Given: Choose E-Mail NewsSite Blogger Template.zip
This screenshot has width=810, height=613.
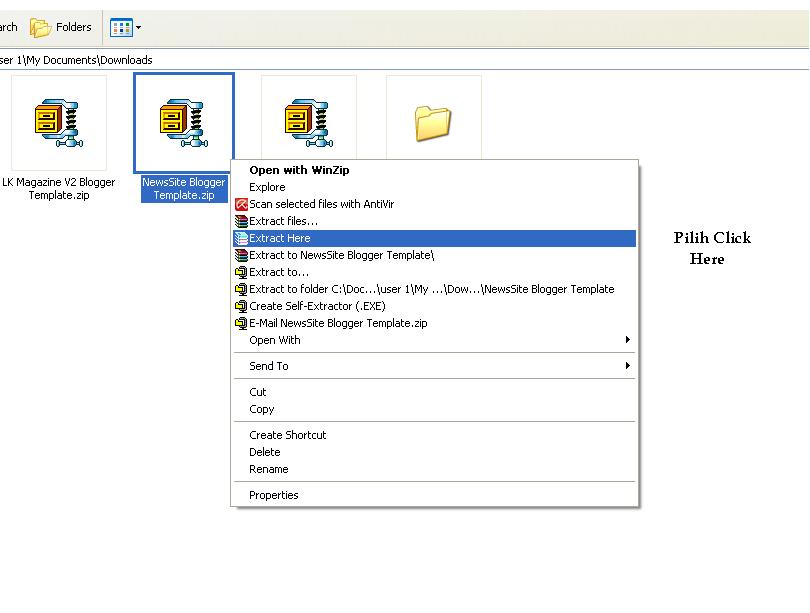Looking at the screenshot, I should (x=434, y=323).
